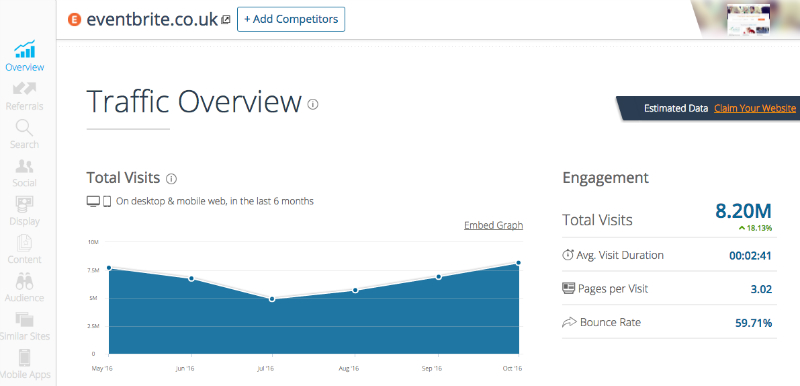The image size is (800, 386).
Task: Open the Similar Sites icon
Action: (x=24, y=320)
